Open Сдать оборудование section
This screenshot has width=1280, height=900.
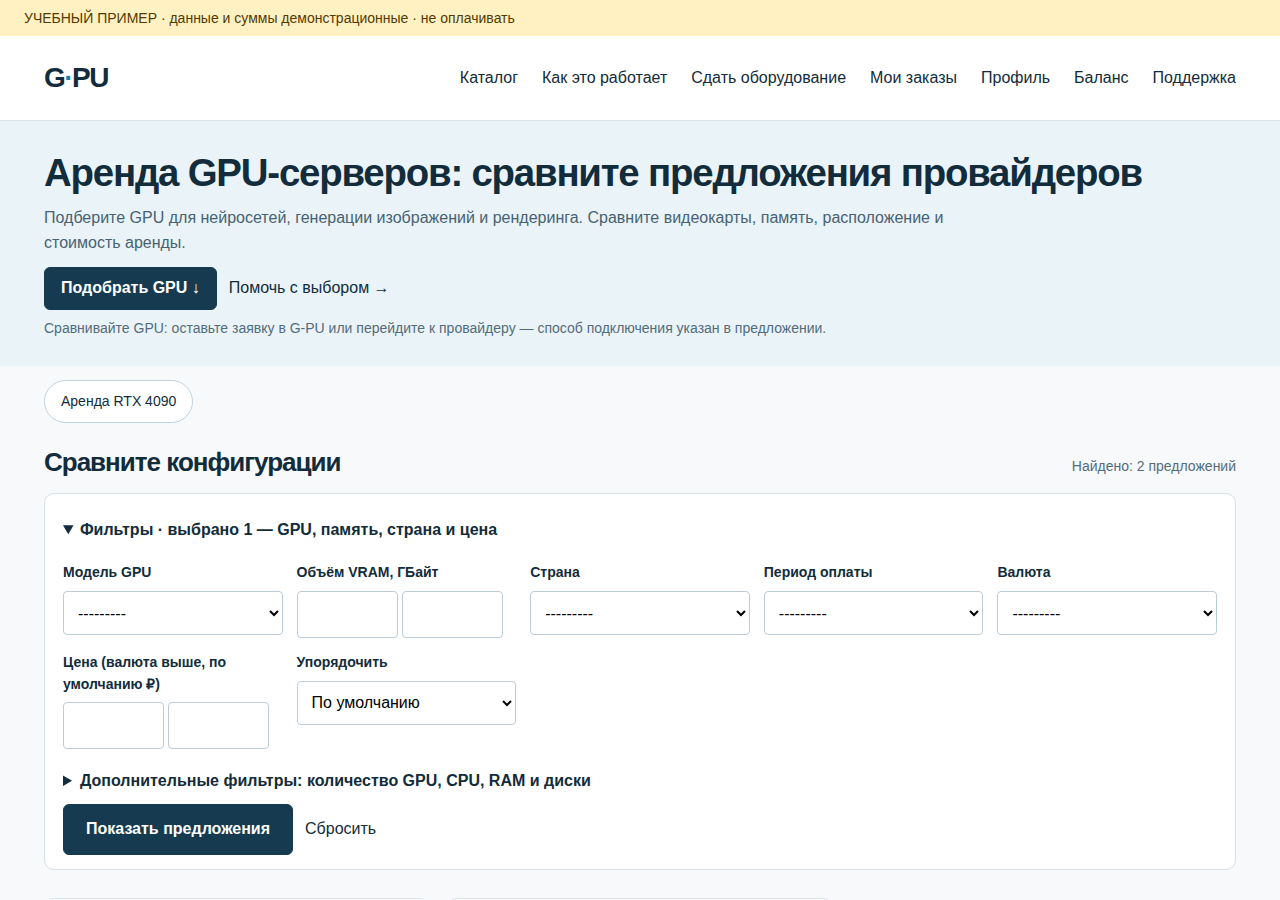pyautogui.click(x=768, y=78)
